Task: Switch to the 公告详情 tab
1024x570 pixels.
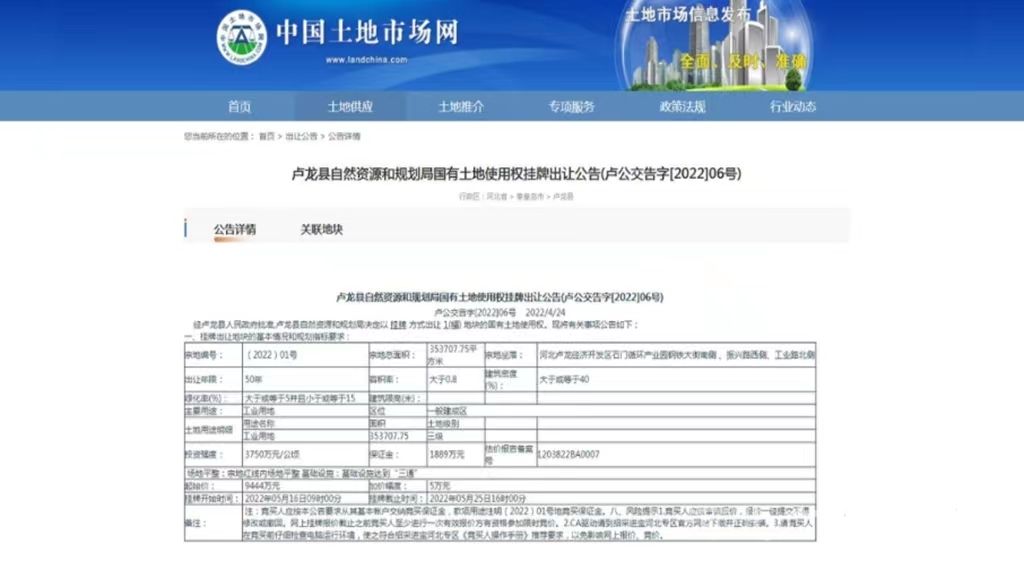Action: pyautogui.click(x=235, y=229)
